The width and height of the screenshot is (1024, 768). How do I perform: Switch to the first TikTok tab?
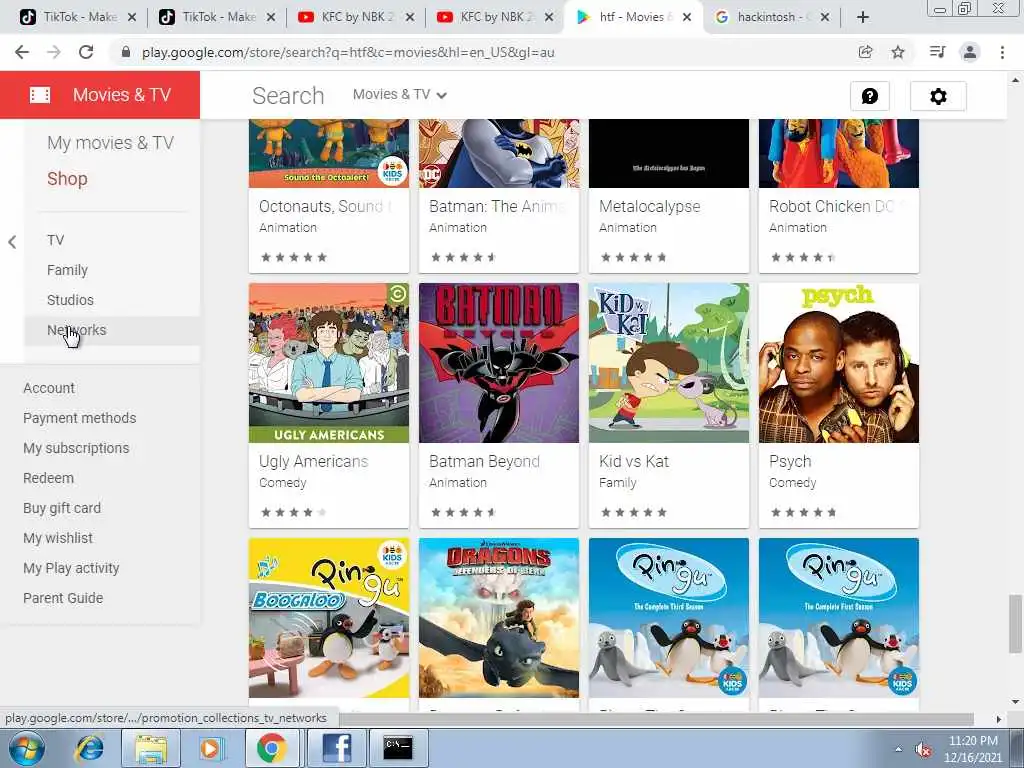[77, 17]
